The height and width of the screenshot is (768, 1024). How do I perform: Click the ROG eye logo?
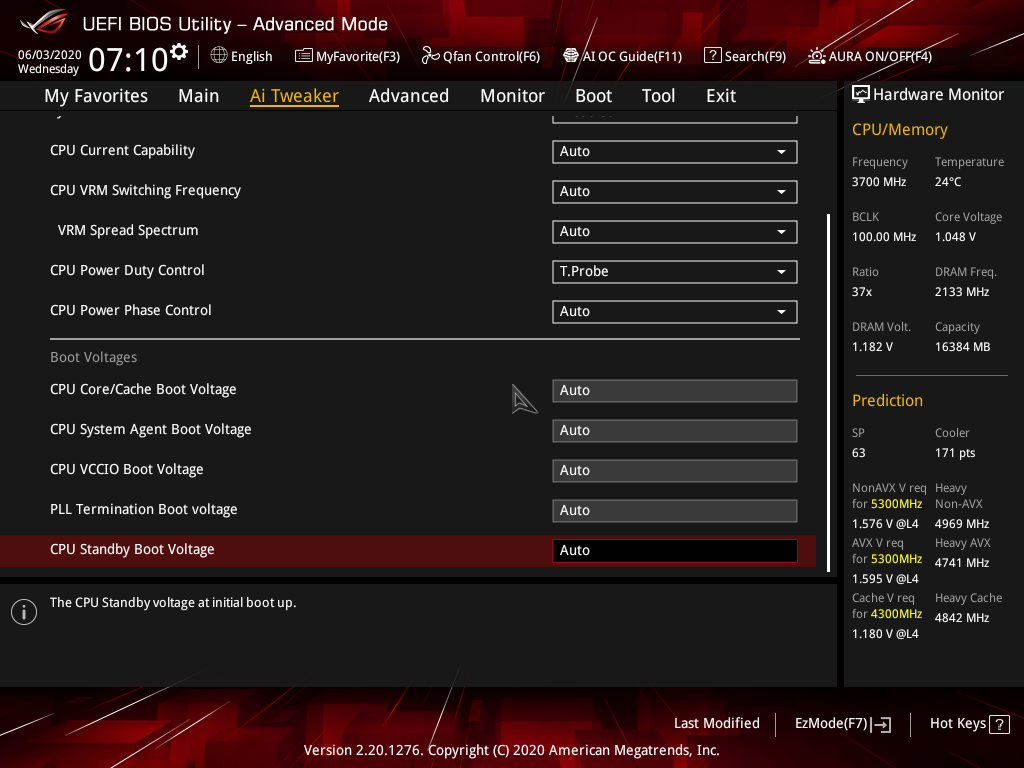tap(40, 22)
